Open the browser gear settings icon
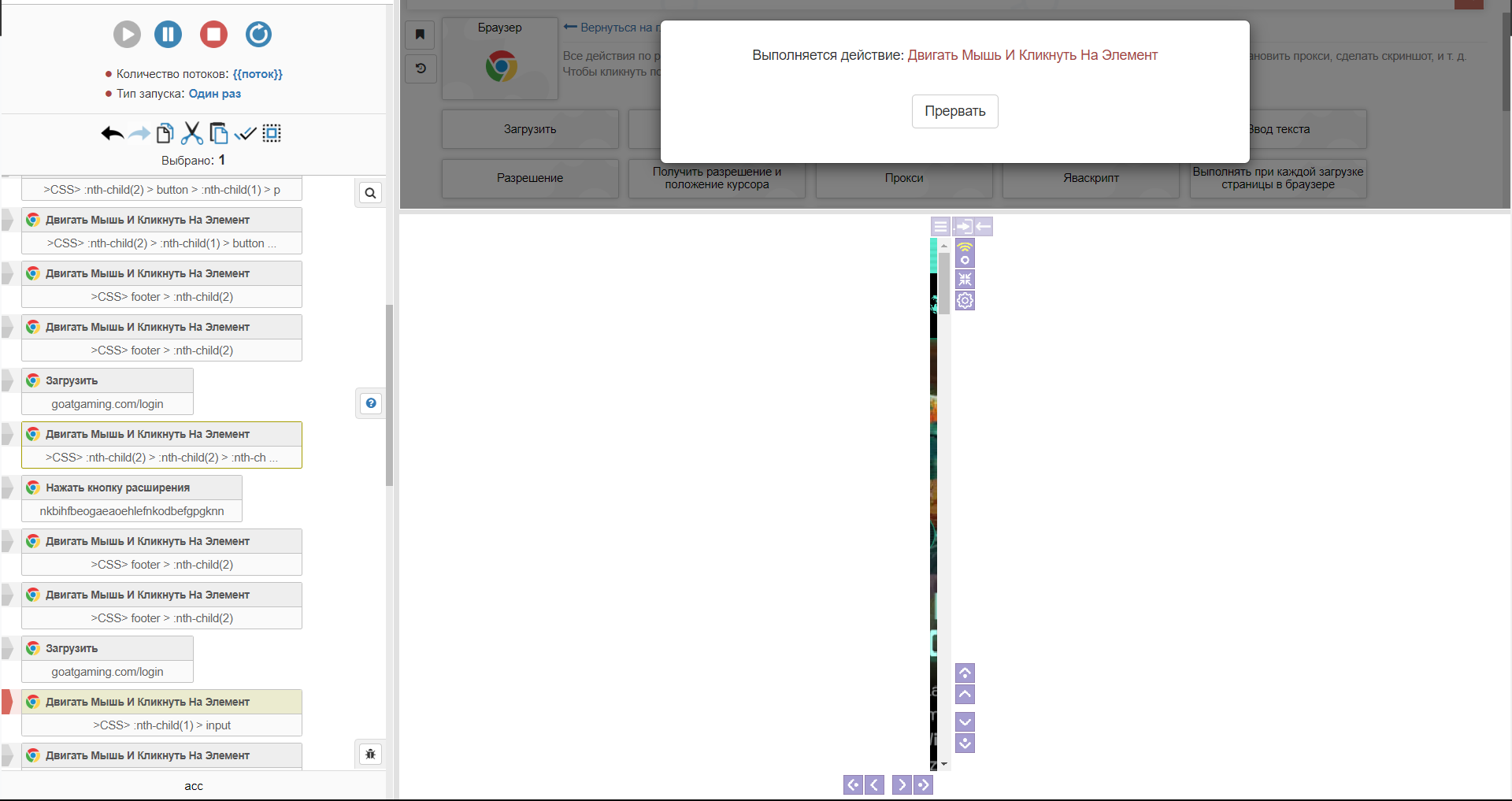Screen dimensions: 1512x801 [965, 300]
